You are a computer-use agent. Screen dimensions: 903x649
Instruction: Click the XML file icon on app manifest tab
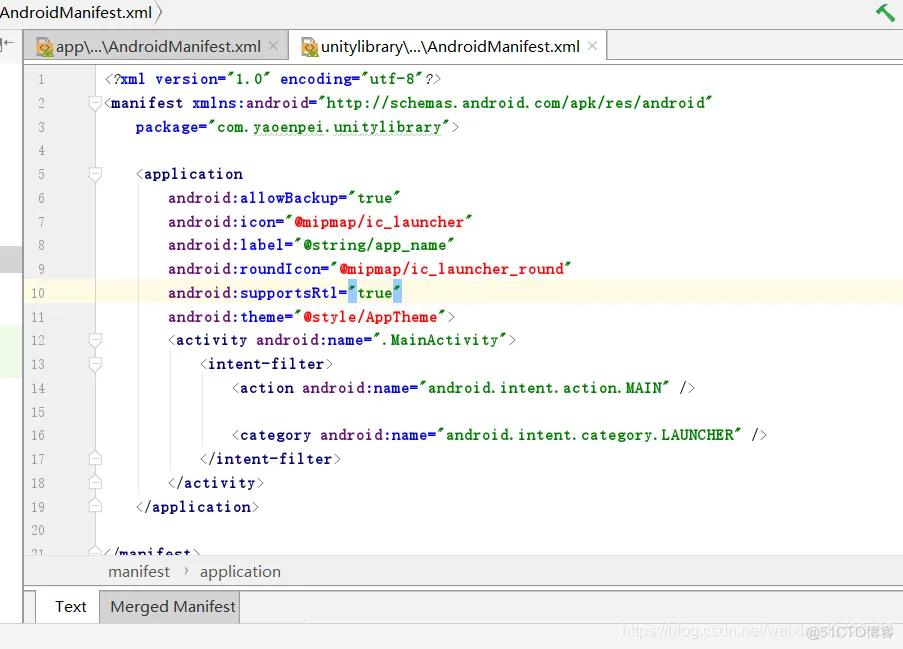pos(44,47)
